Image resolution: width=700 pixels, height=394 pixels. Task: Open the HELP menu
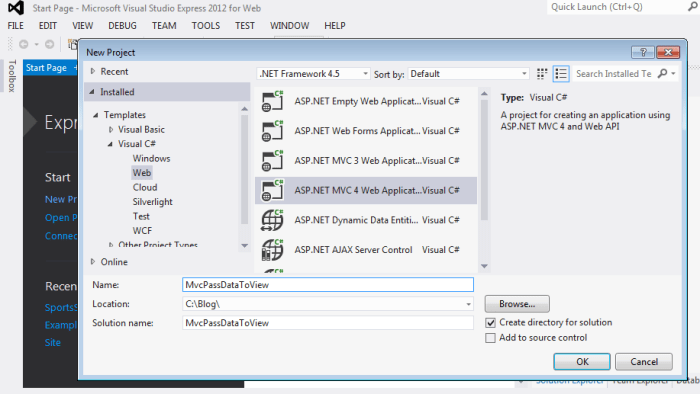335,25
